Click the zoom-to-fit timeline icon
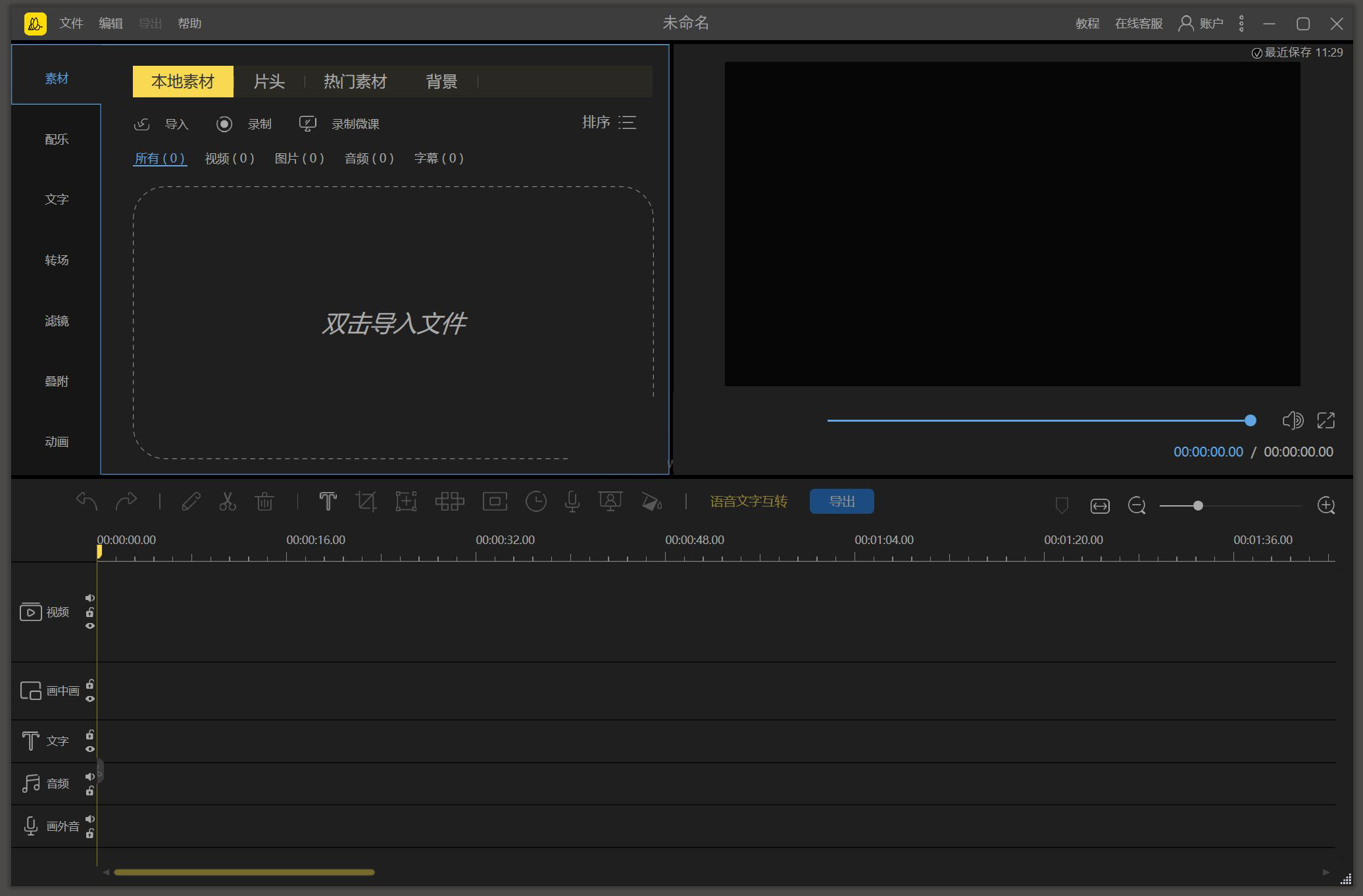Screen dimensions: 1363x896 point(1100,505)
